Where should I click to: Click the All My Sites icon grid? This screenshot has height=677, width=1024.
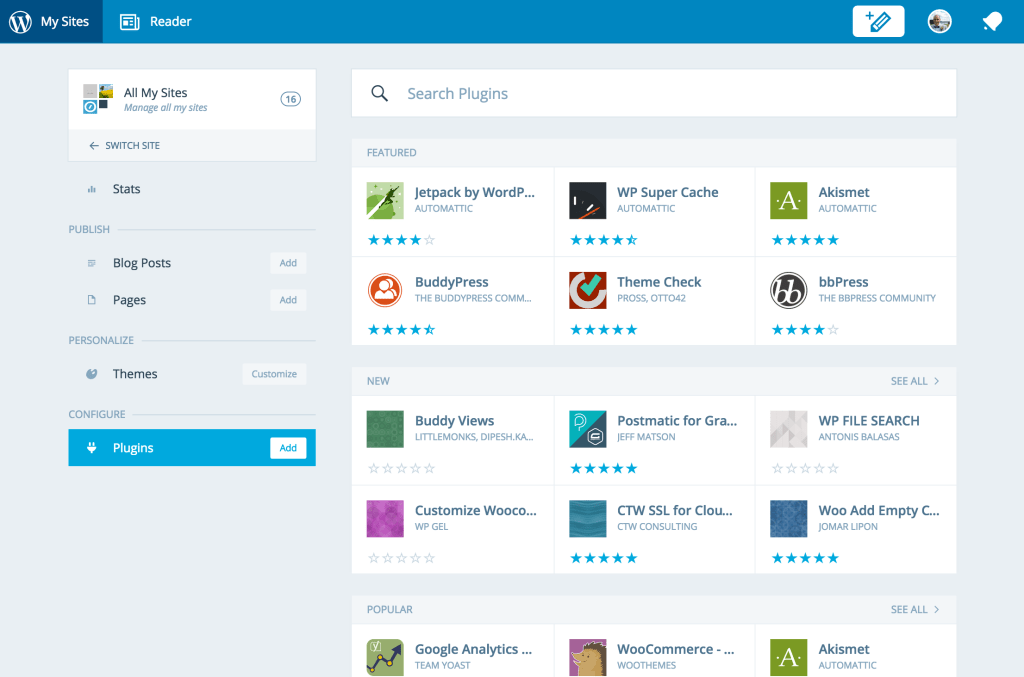pyautogui.click(x=98, y=99)
